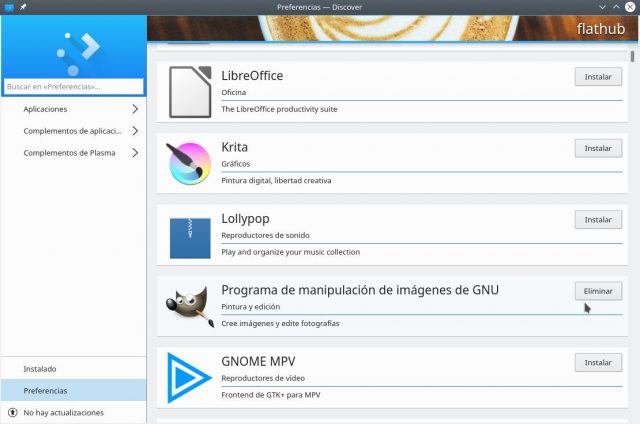Viewport: 640px width, 424px height.
Task: Open the Krita app title
Action: (235, 147)
